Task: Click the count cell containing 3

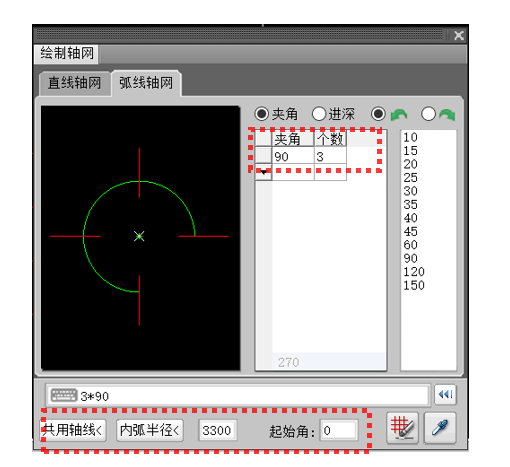Action: 330,156
